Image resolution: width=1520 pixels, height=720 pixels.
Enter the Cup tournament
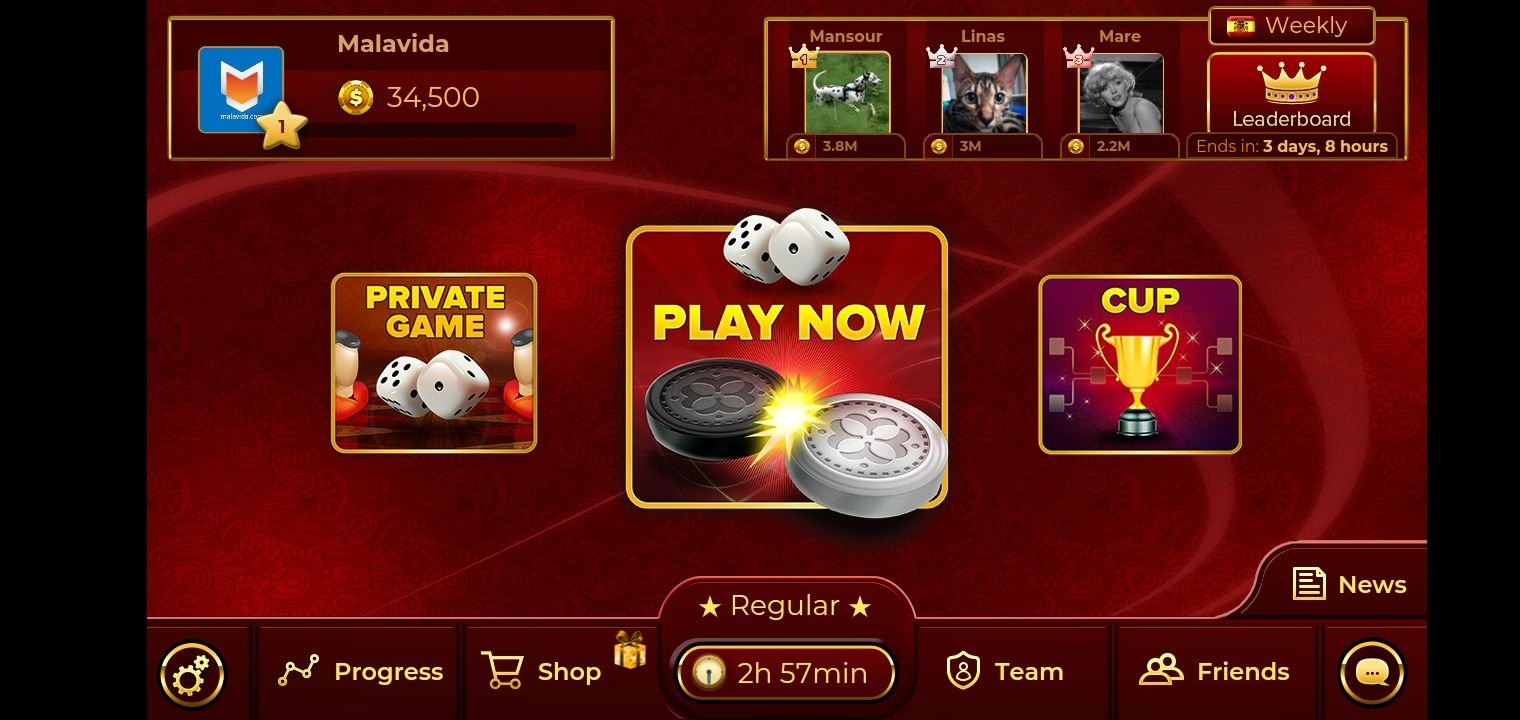(x=1140, y=365)
